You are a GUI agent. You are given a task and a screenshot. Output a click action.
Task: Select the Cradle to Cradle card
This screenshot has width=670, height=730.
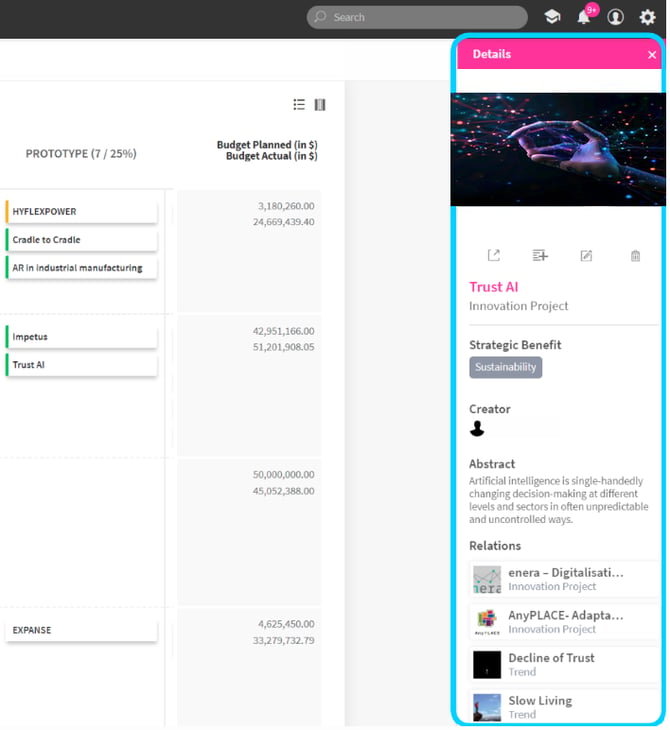(81, 240)
